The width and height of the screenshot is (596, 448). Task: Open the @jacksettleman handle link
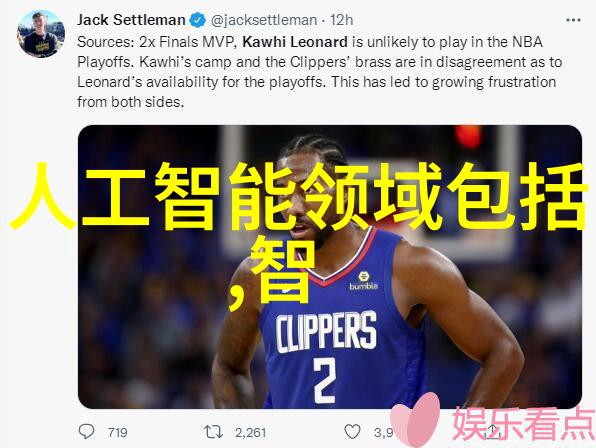pyautogui.click(x=264, y=20)
